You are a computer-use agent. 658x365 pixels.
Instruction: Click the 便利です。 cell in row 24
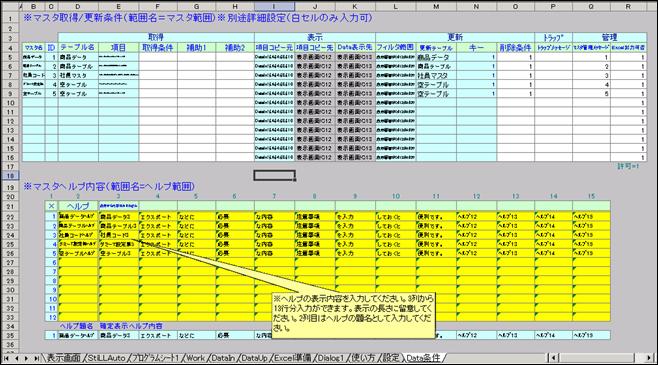436,235
